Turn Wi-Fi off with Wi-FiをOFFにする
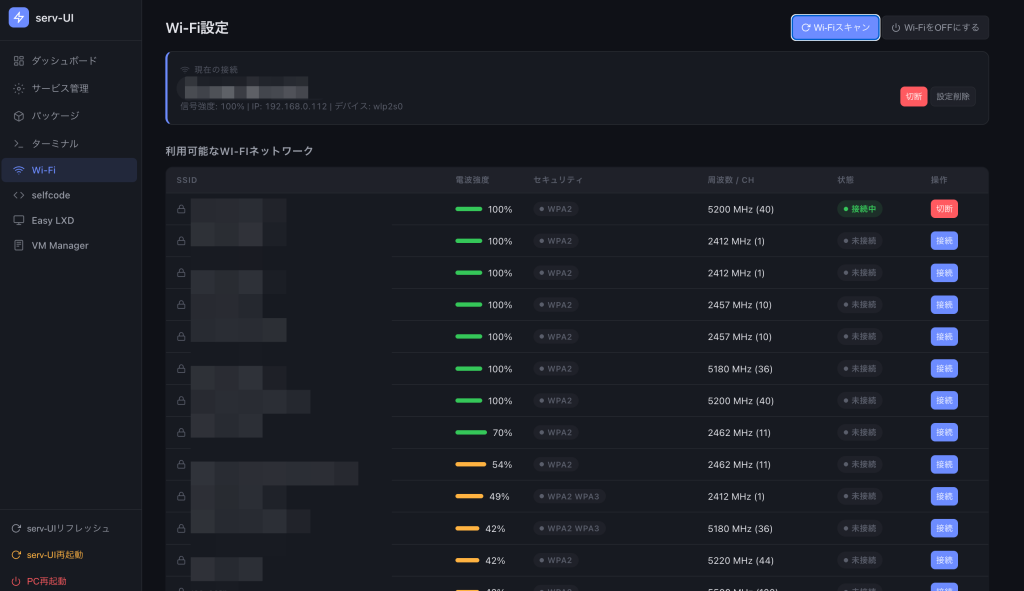Image resolution: width=1024 pixels, height=591 pixels. pos(935,27)
